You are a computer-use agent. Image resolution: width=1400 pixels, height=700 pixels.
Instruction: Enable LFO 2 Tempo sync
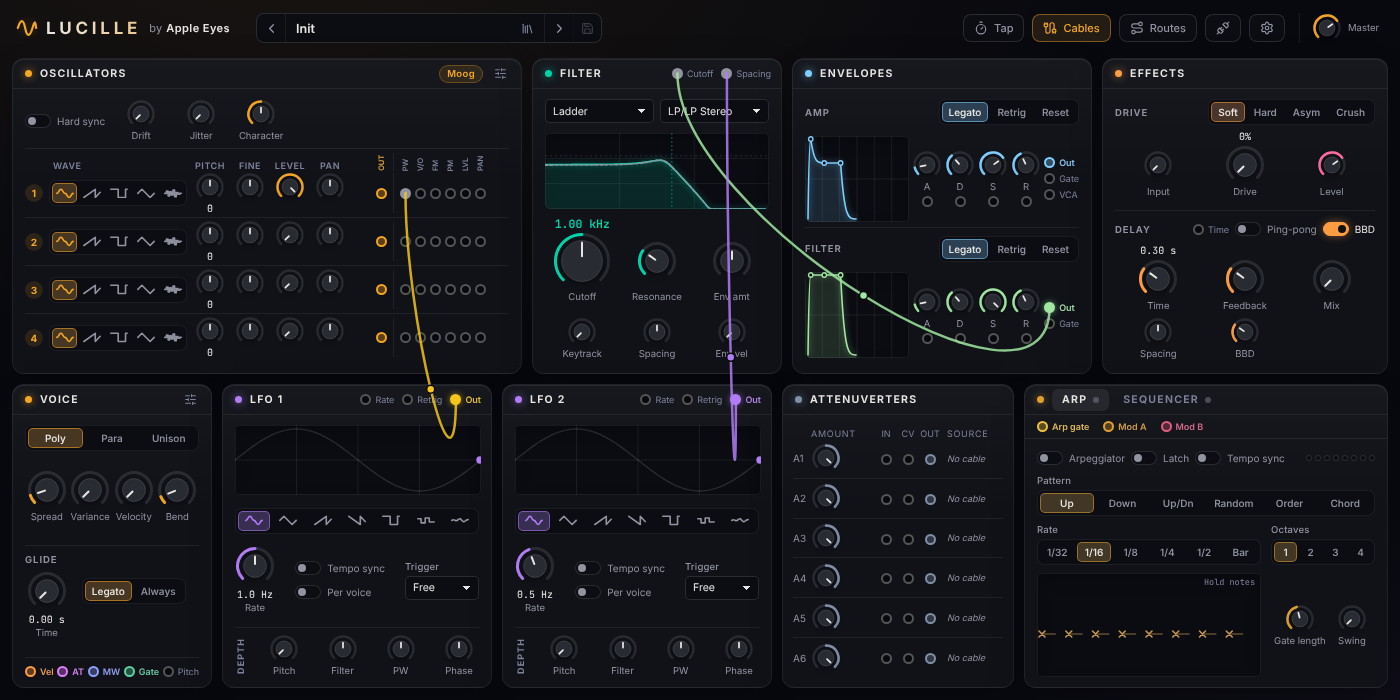click(588, 568)
